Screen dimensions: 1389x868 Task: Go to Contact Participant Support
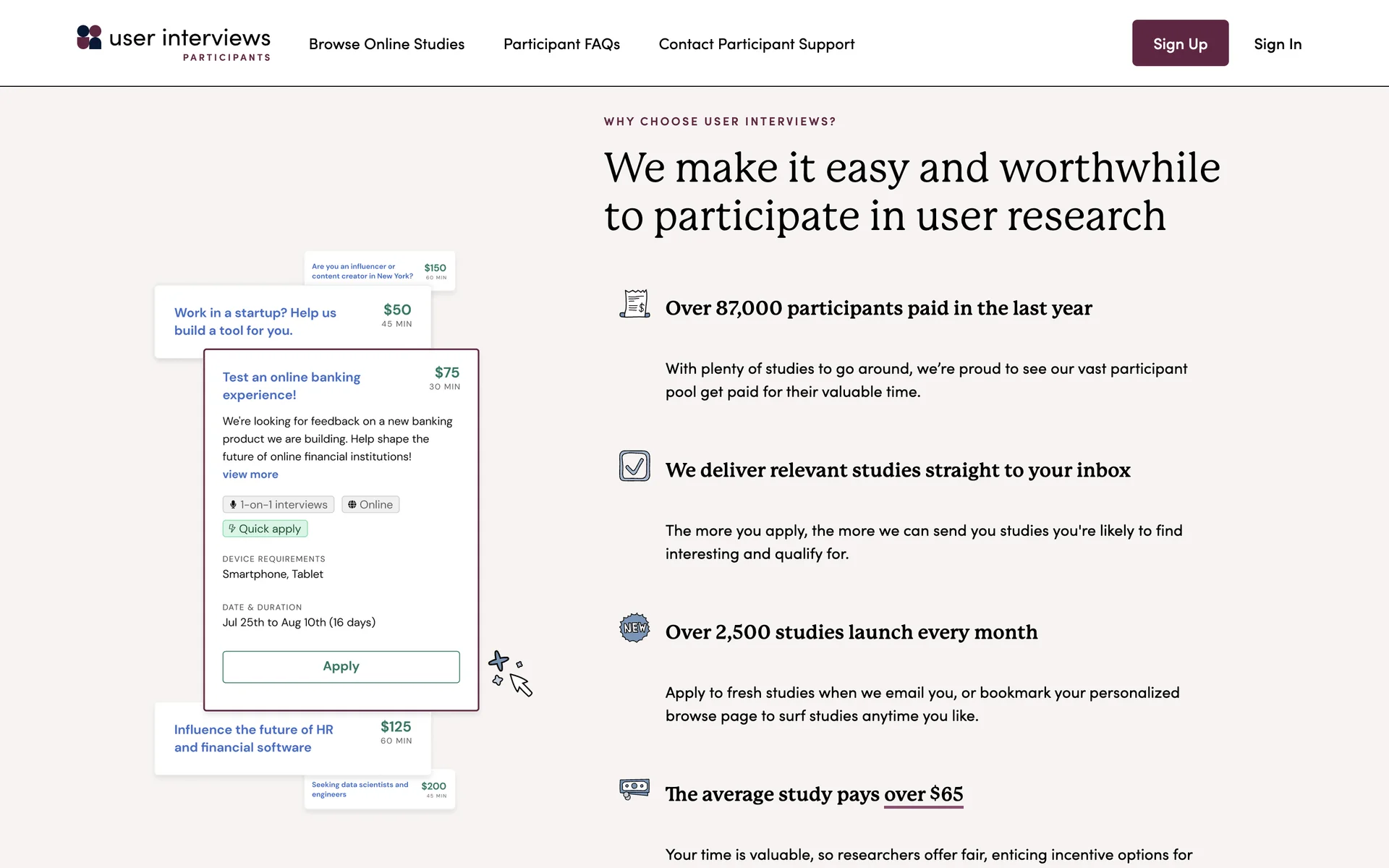tap(756, 44)
